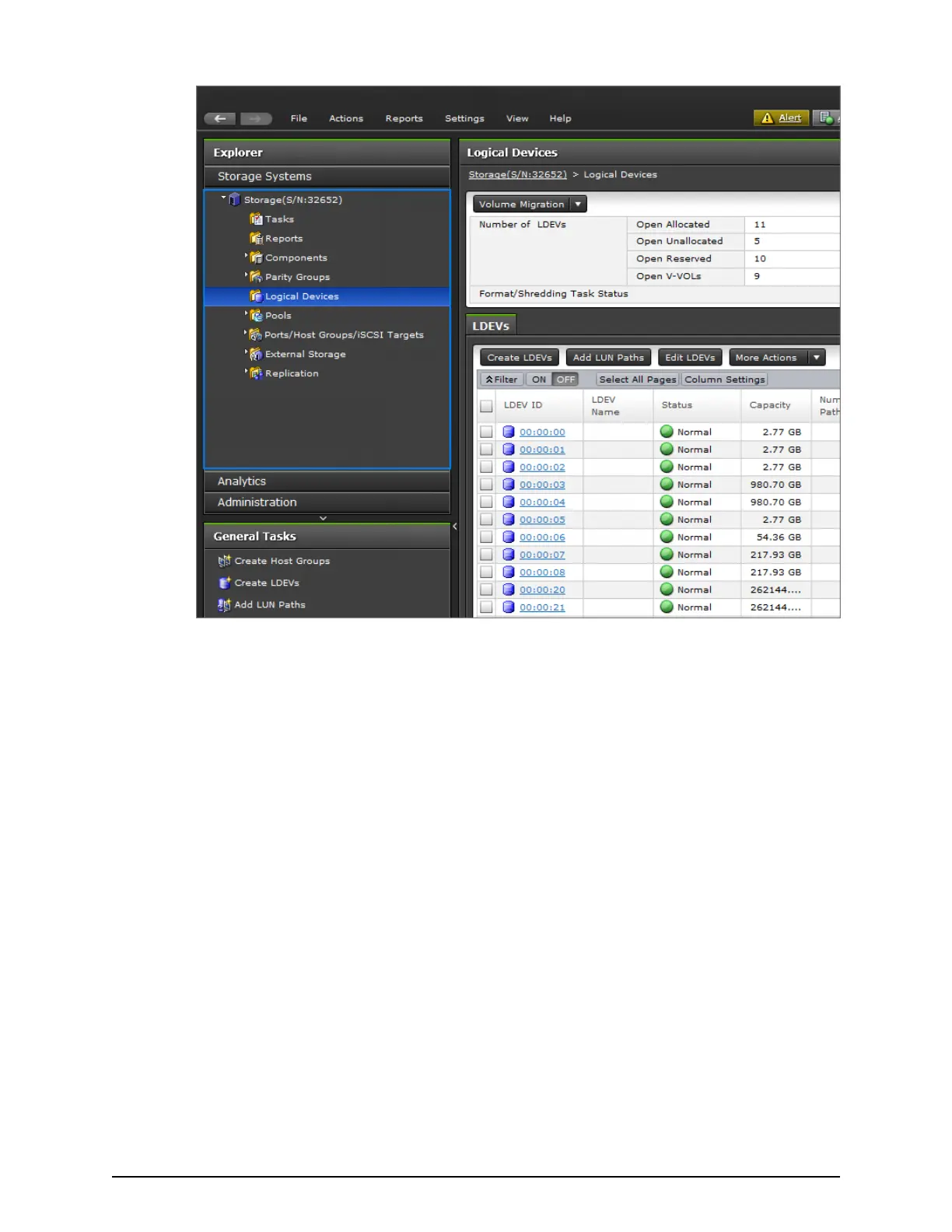Click the Components folder icon
The height and width of the screenshot is (1232, 952).
256,257
